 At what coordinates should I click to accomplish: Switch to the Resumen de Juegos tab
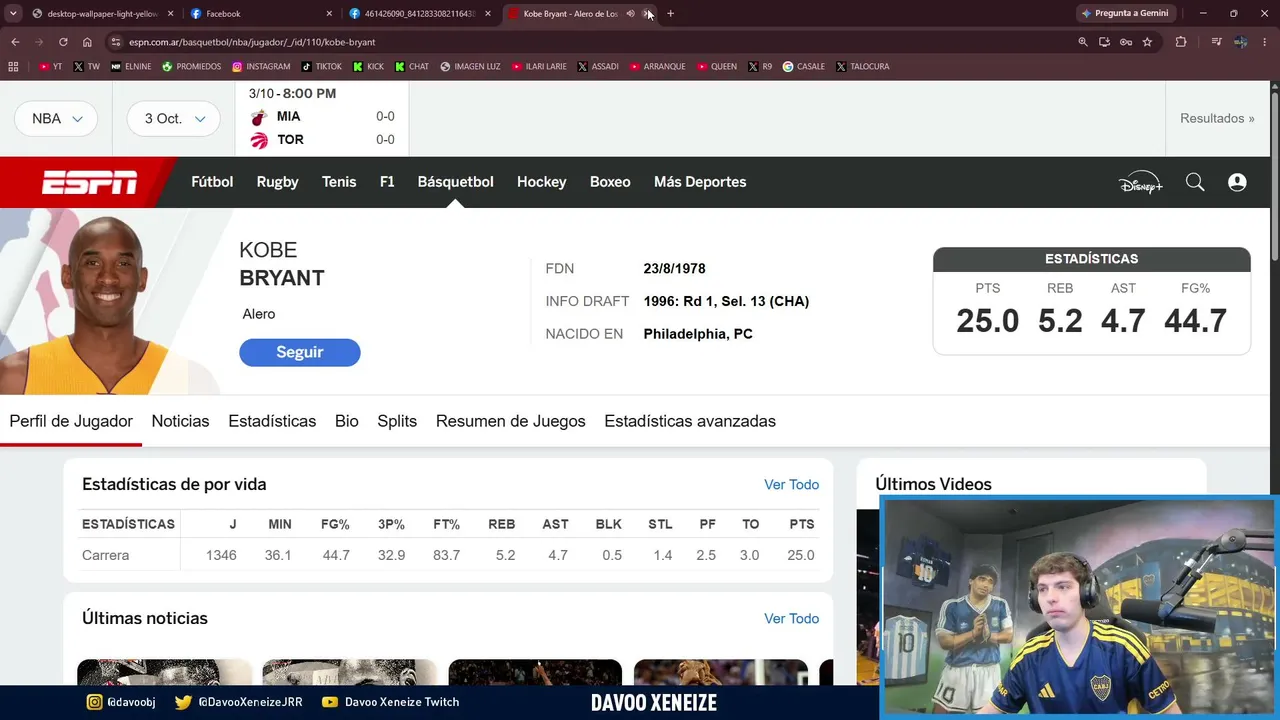[x=511, y=421]
